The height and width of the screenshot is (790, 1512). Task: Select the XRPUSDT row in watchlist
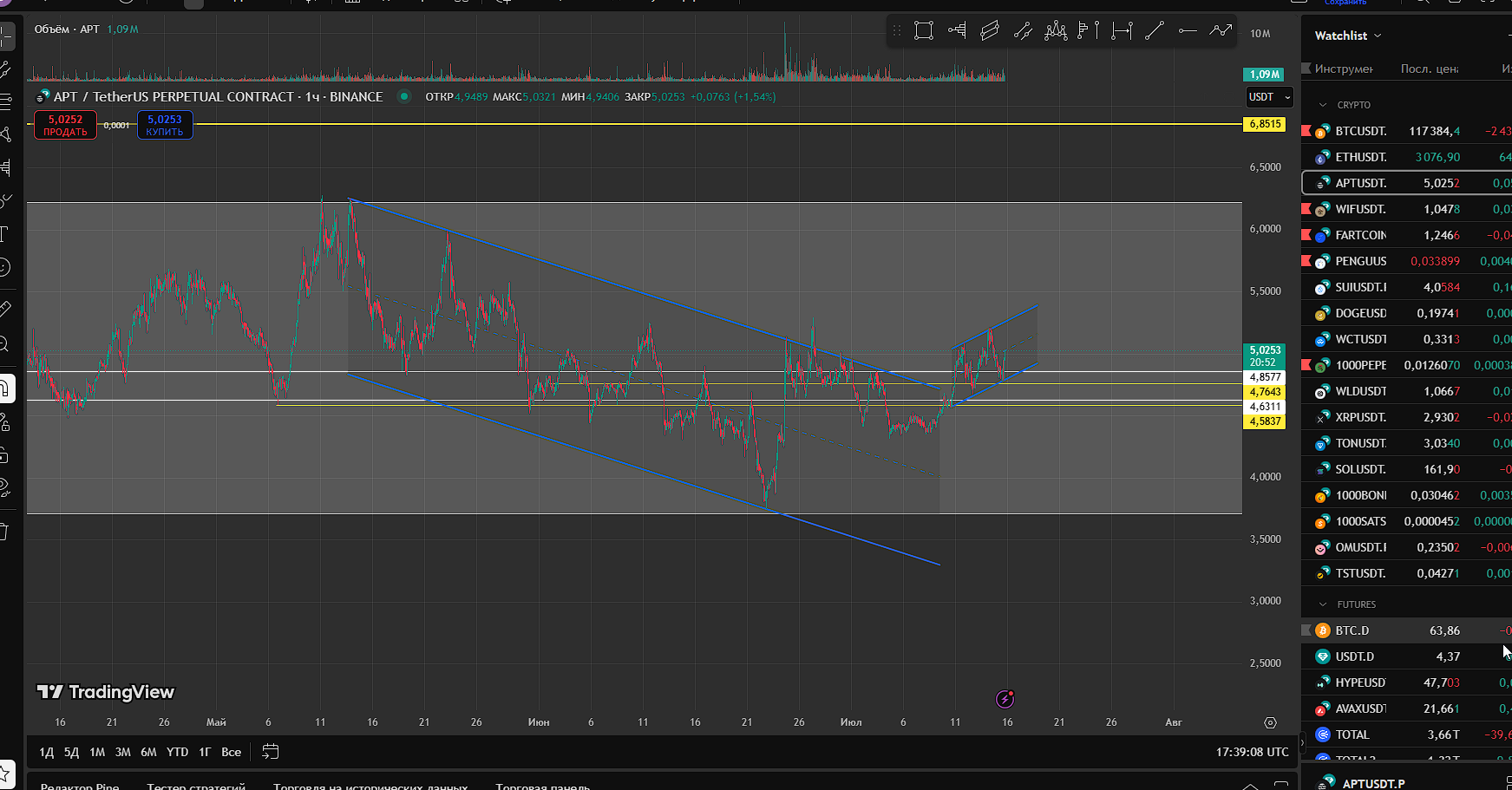[1407, 417]
